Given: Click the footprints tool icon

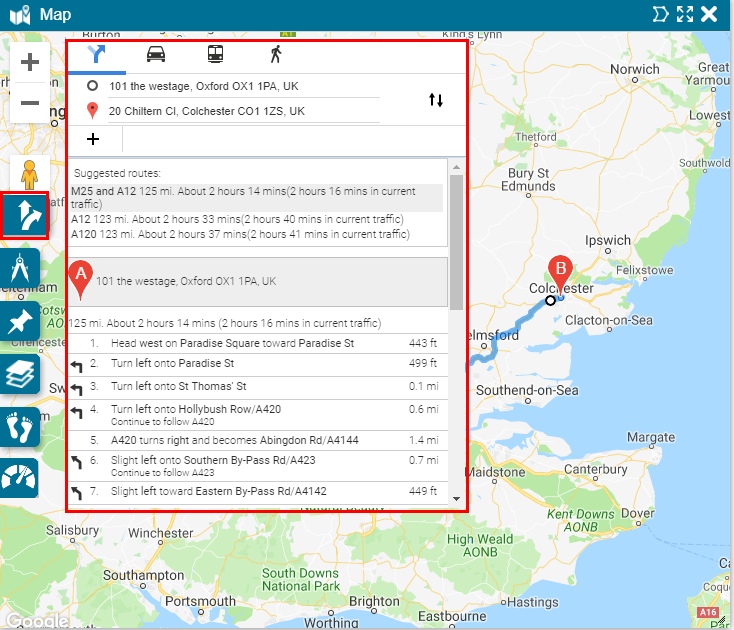Looking at the screenshot, I should pos(20,427).
